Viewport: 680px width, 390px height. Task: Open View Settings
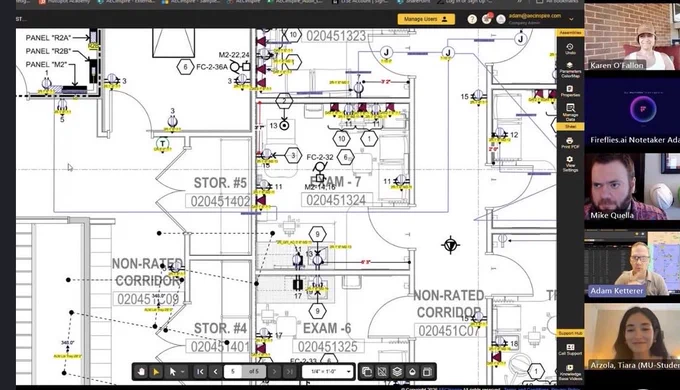pyautogui.click(x=570, y=164)
